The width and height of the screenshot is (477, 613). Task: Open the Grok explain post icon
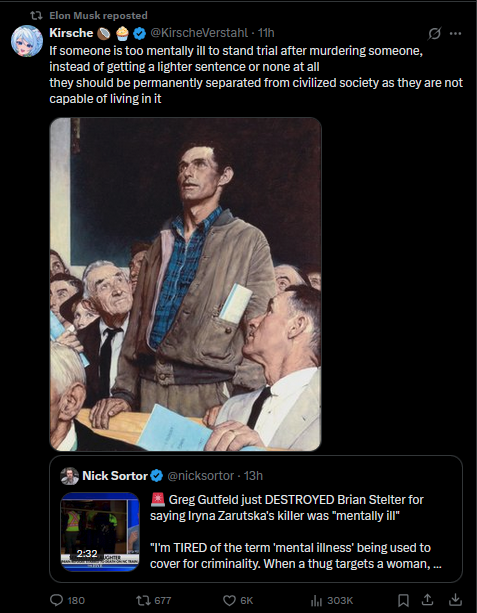(434, 34)
